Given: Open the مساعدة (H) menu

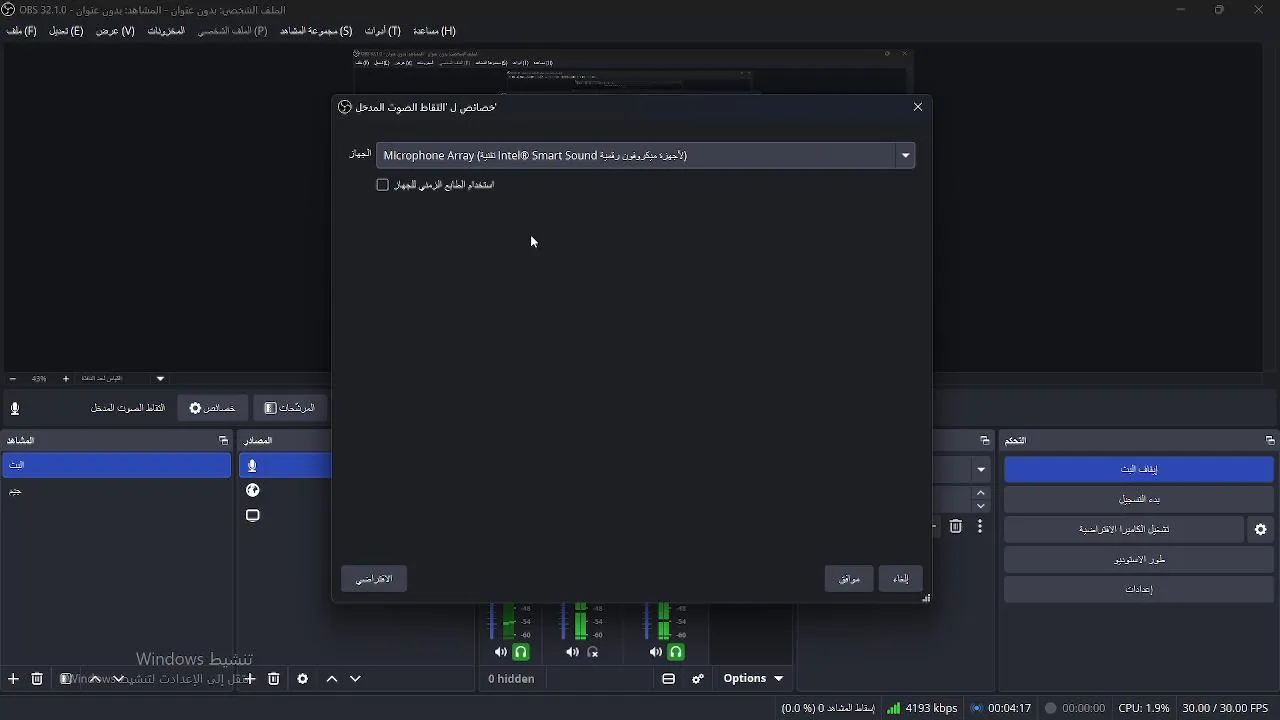Looking at the screenshot, I should (435, 31).
